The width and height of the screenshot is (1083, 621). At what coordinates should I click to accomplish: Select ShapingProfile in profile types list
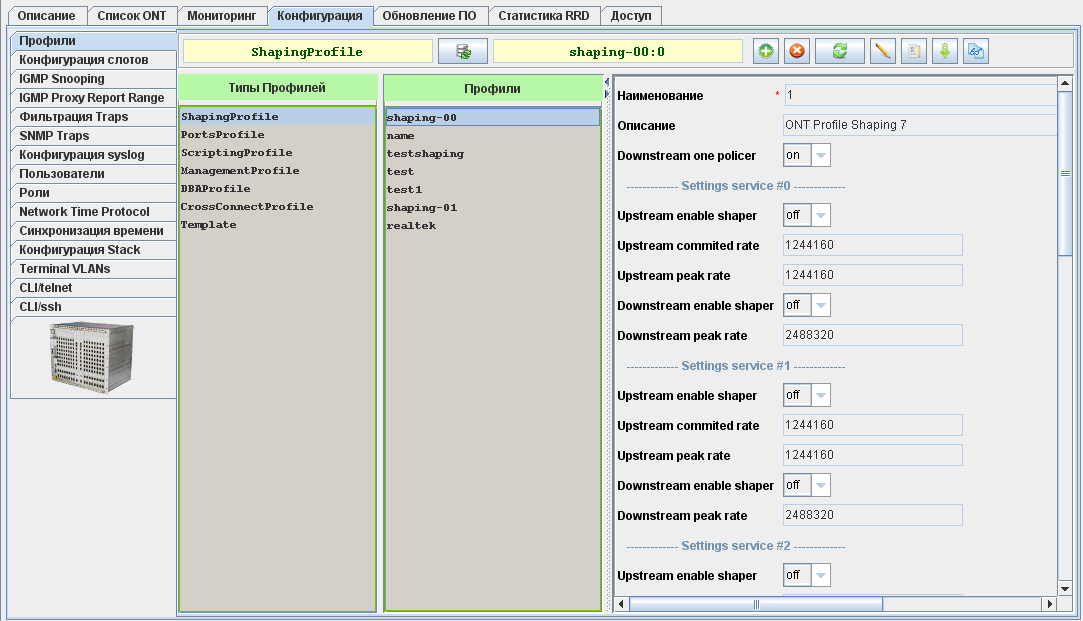(x=278, y=117)
